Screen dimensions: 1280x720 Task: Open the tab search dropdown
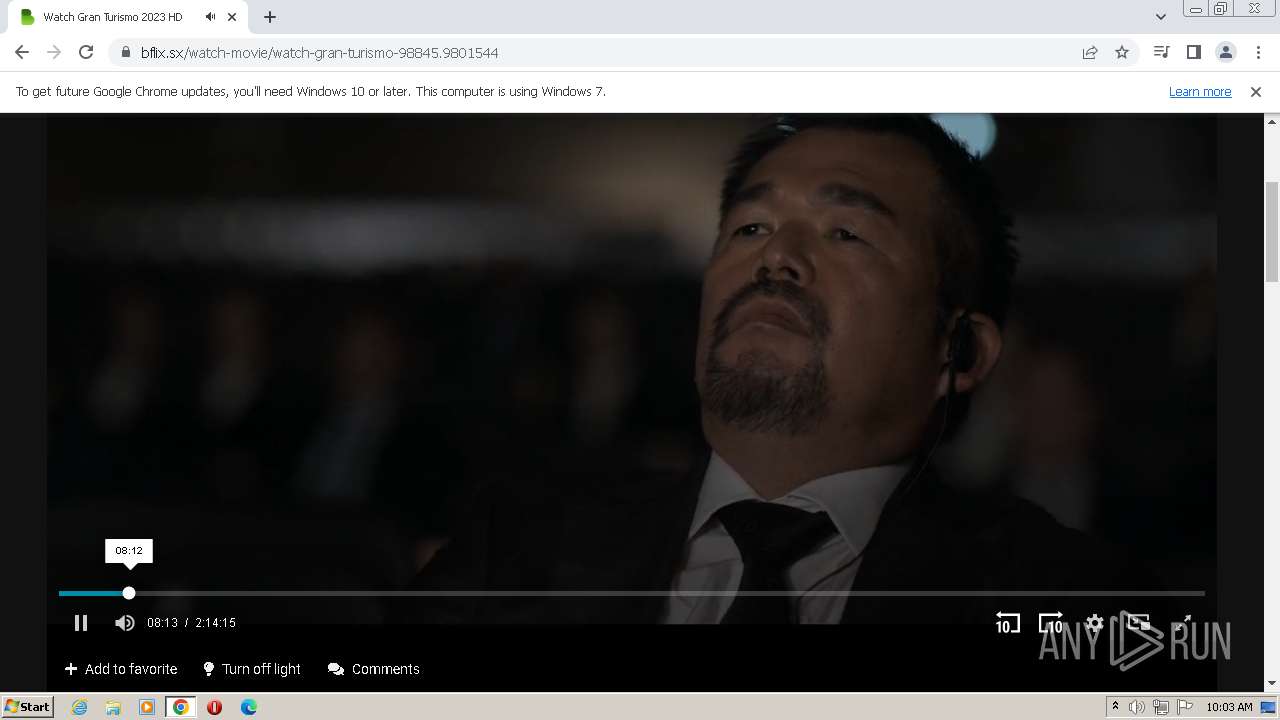tap(1160, 17)
